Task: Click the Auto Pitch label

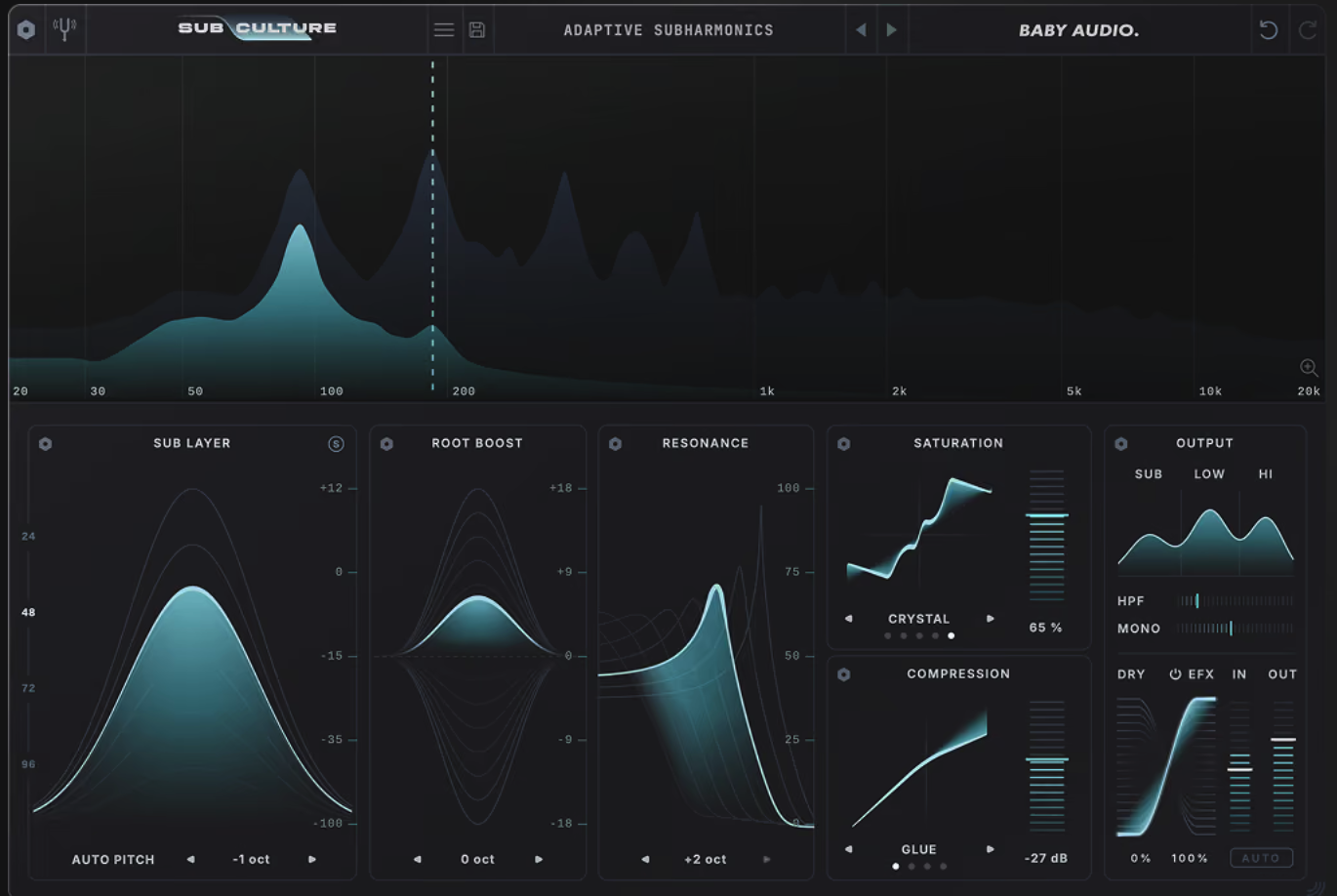Action: (x=113, y=860)
